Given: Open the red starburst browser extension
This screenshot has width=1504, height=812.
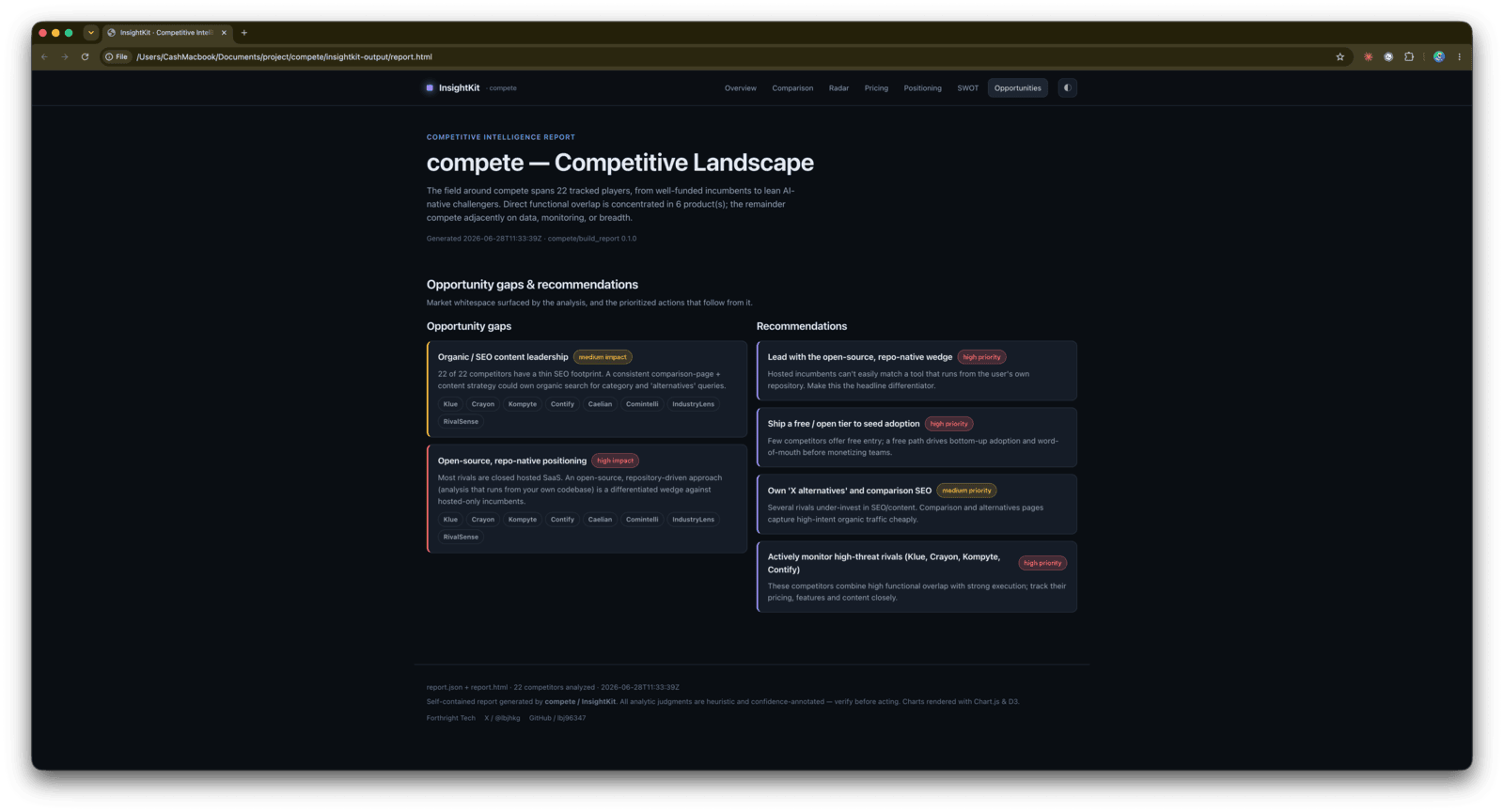Looking at the screenshot, I should point(1368,56).
